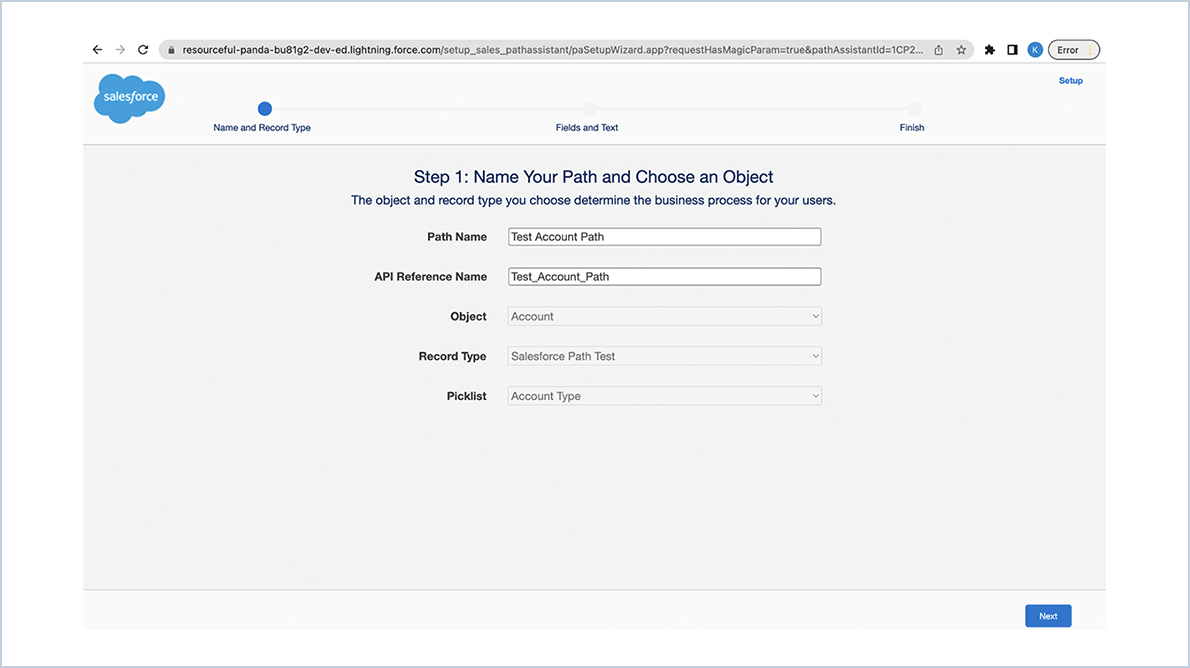Click the K profile avatar icon

[x=1035, y=48]
